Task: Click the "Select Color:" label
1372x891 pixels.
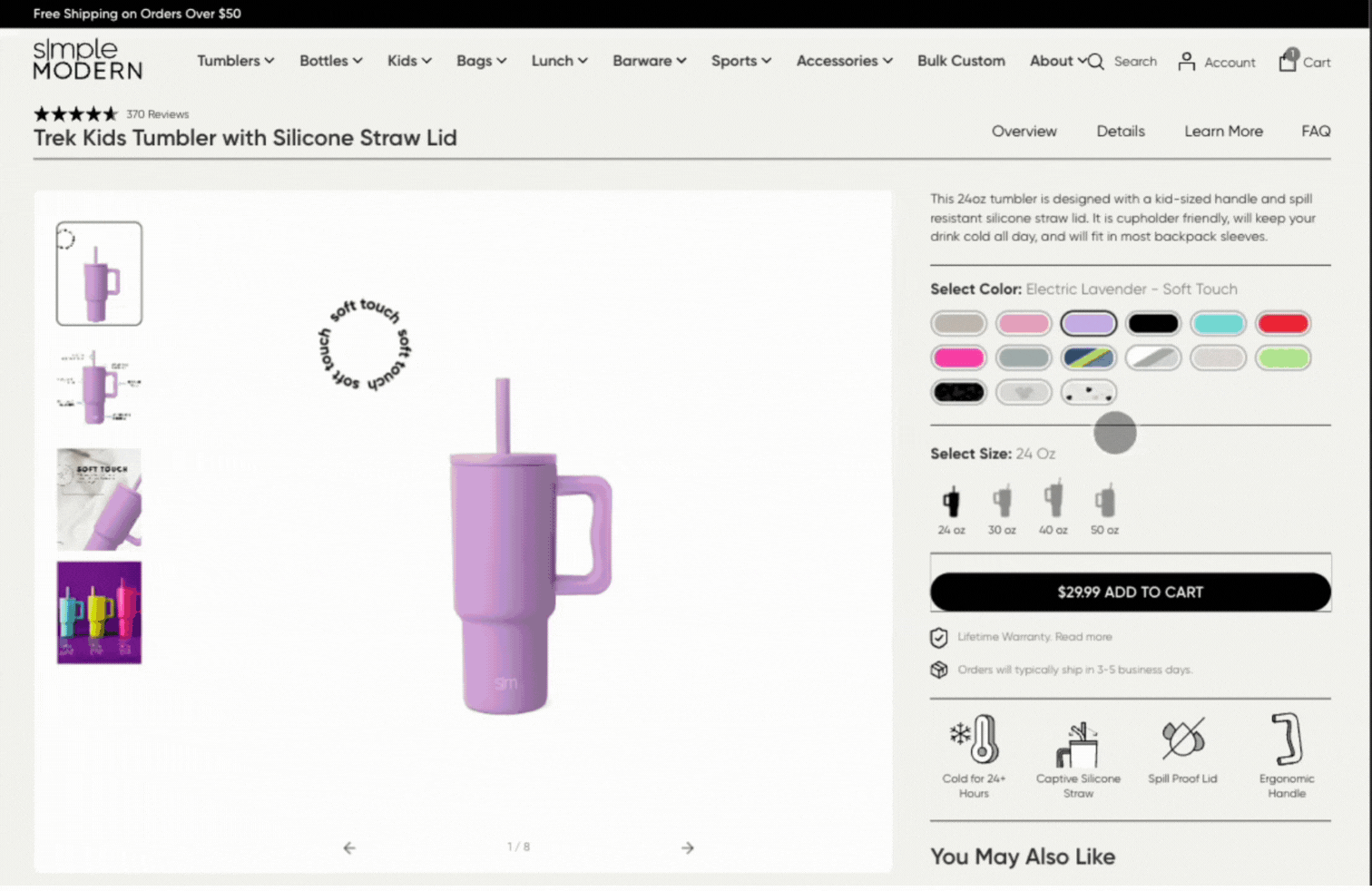Action: click(x=975, y=289)
